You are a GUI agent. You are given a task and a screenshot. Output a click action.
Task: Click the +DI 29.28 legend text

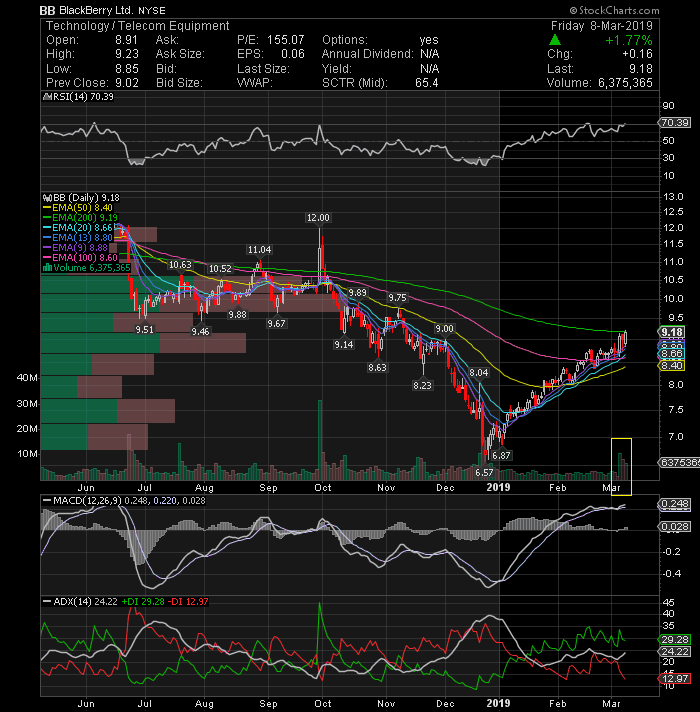[x=143, y=602]
